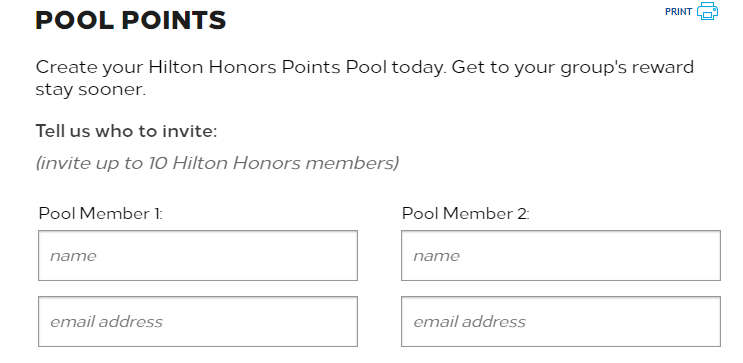Viewport: 743px width, 363px height.
Task: Click the 'Tell us who to invite:' text
Action: point(126,131)
